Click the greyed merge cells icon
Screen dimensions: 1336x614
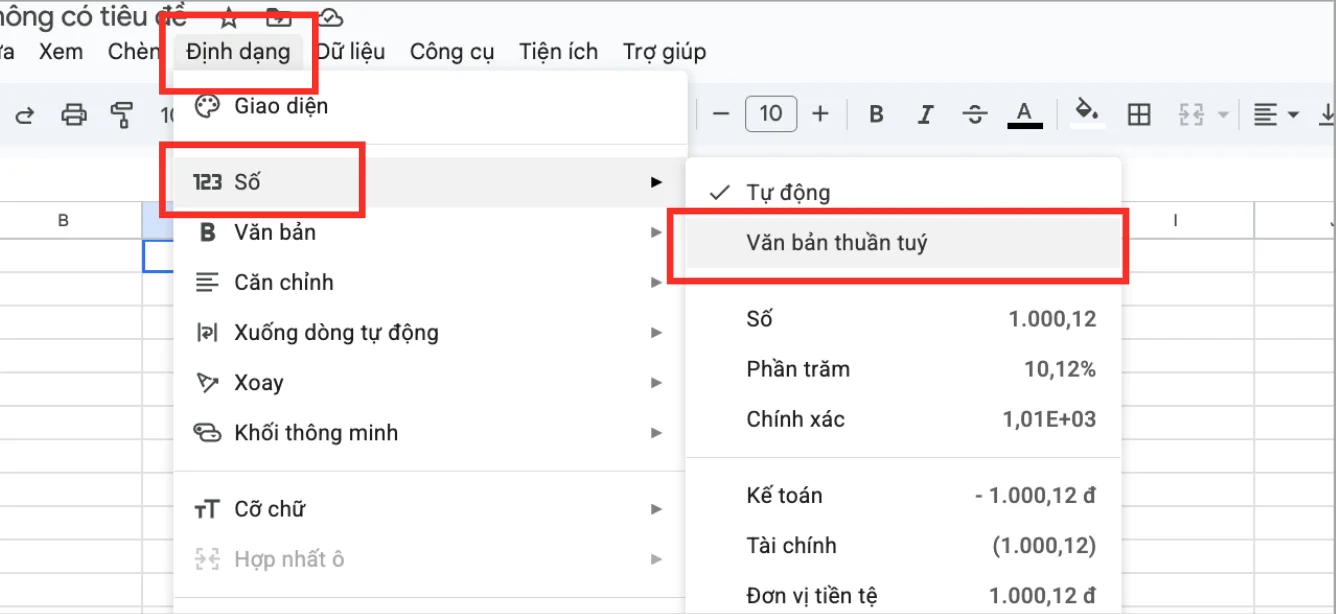pos(1190,115)
